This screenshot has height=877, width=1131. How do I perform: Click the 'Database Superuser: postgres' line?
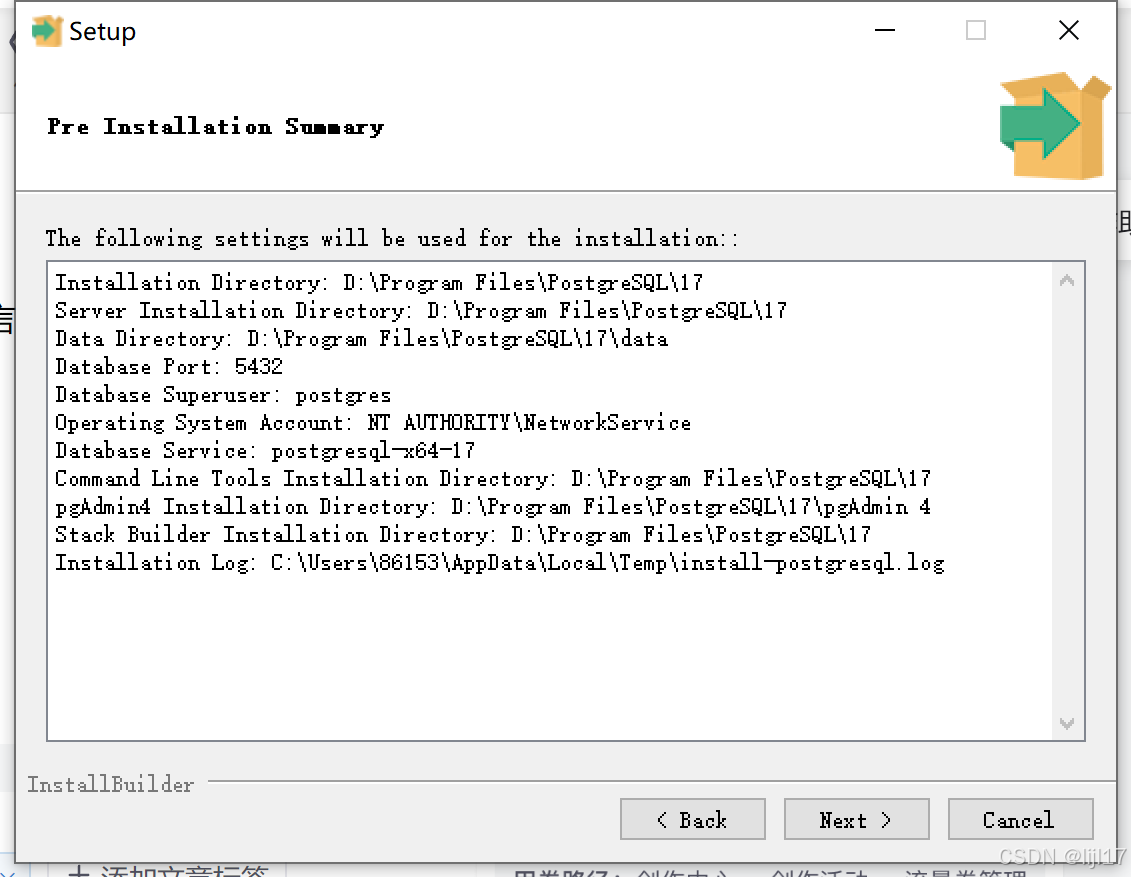coord(223,395)
